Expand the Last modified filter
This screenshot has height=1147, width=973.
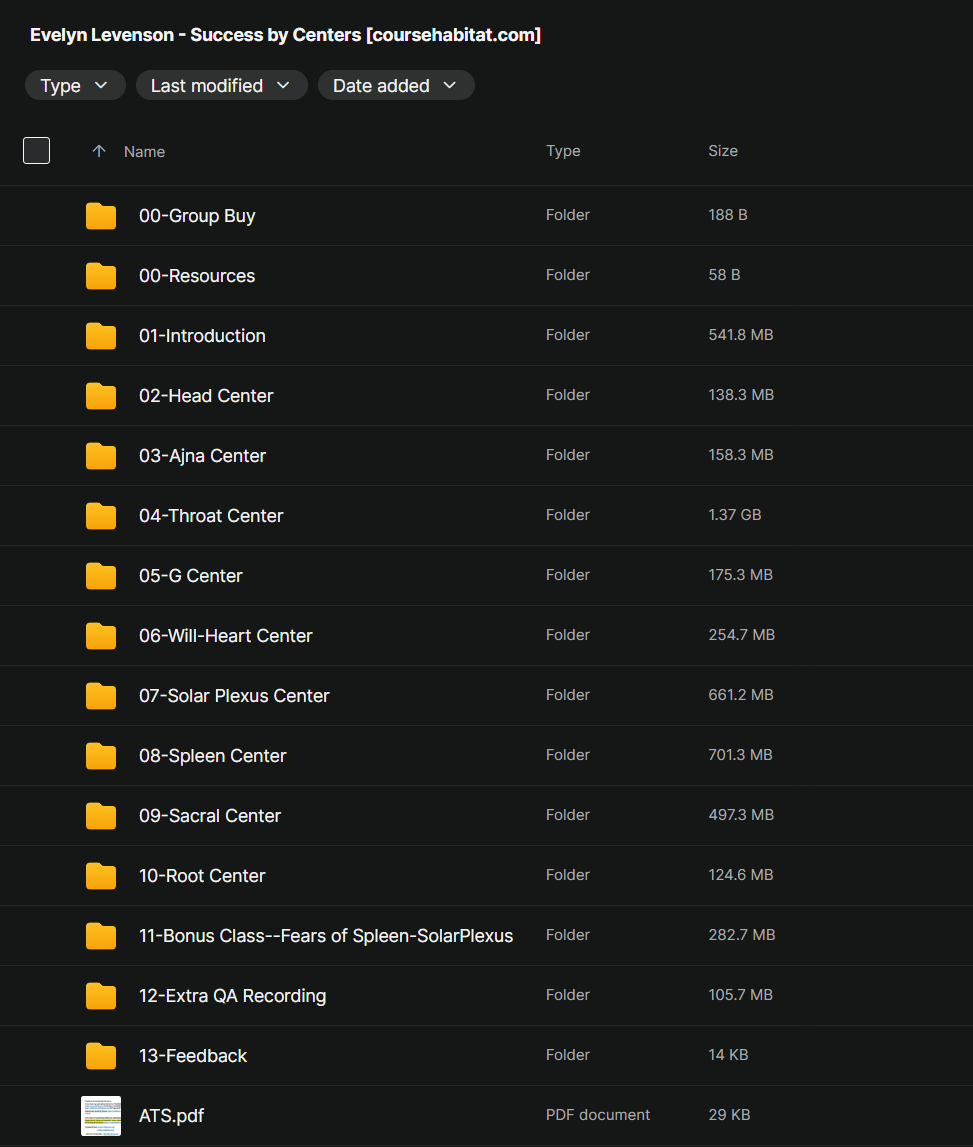(x=220, y=86)
